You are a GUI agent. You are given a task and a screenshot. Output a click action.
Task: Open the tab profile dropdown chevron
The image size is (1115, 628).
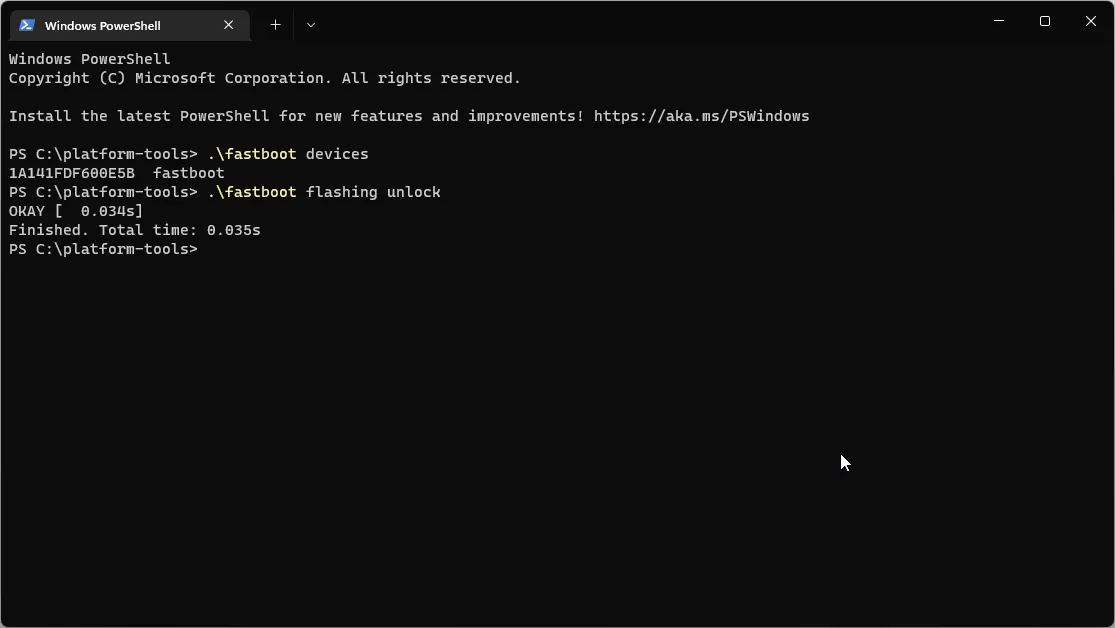311,25
